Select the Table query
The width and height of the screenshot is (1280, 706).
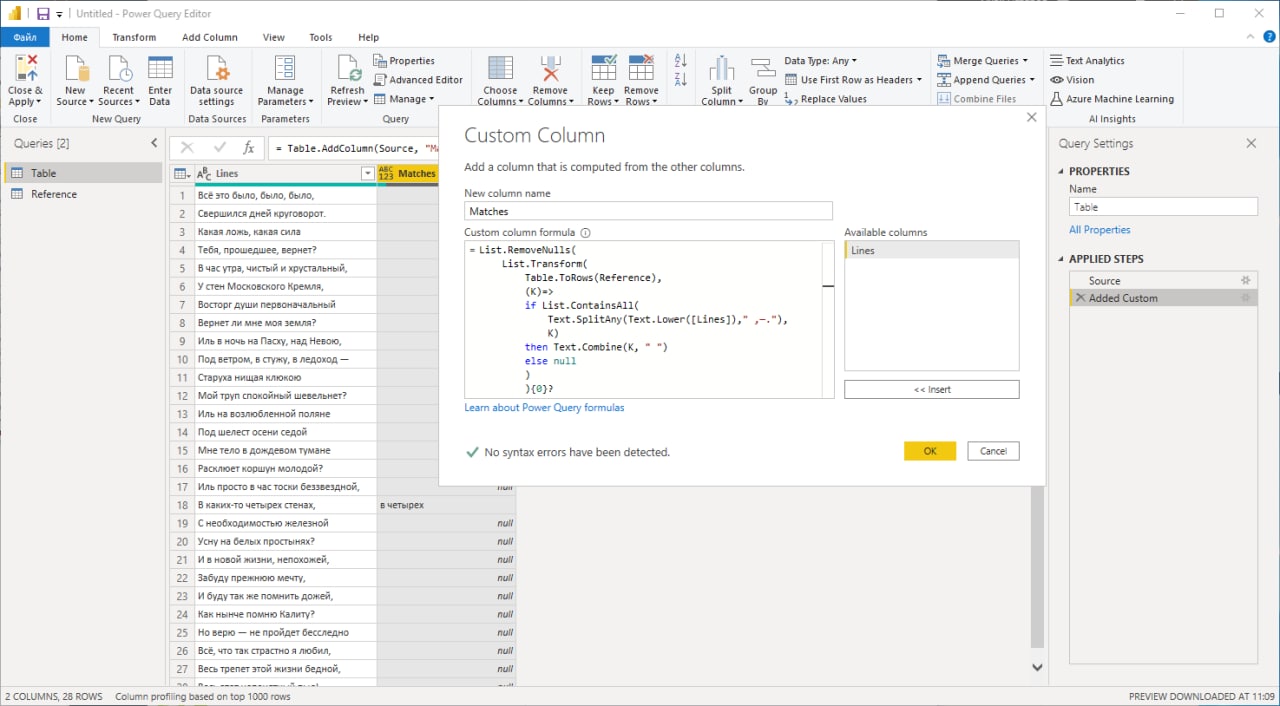82,173
